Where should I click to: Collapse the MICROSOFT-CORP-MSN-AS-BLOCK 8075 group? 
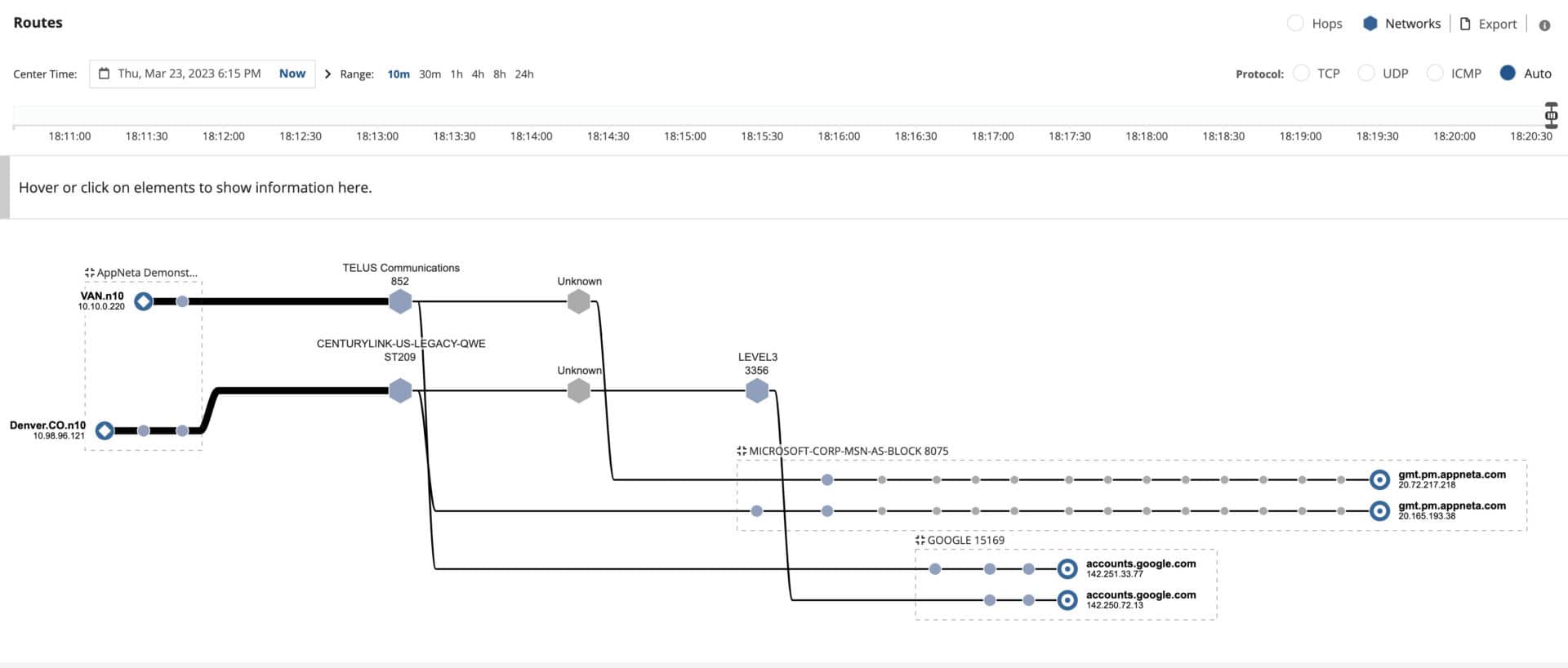[742, 451]
